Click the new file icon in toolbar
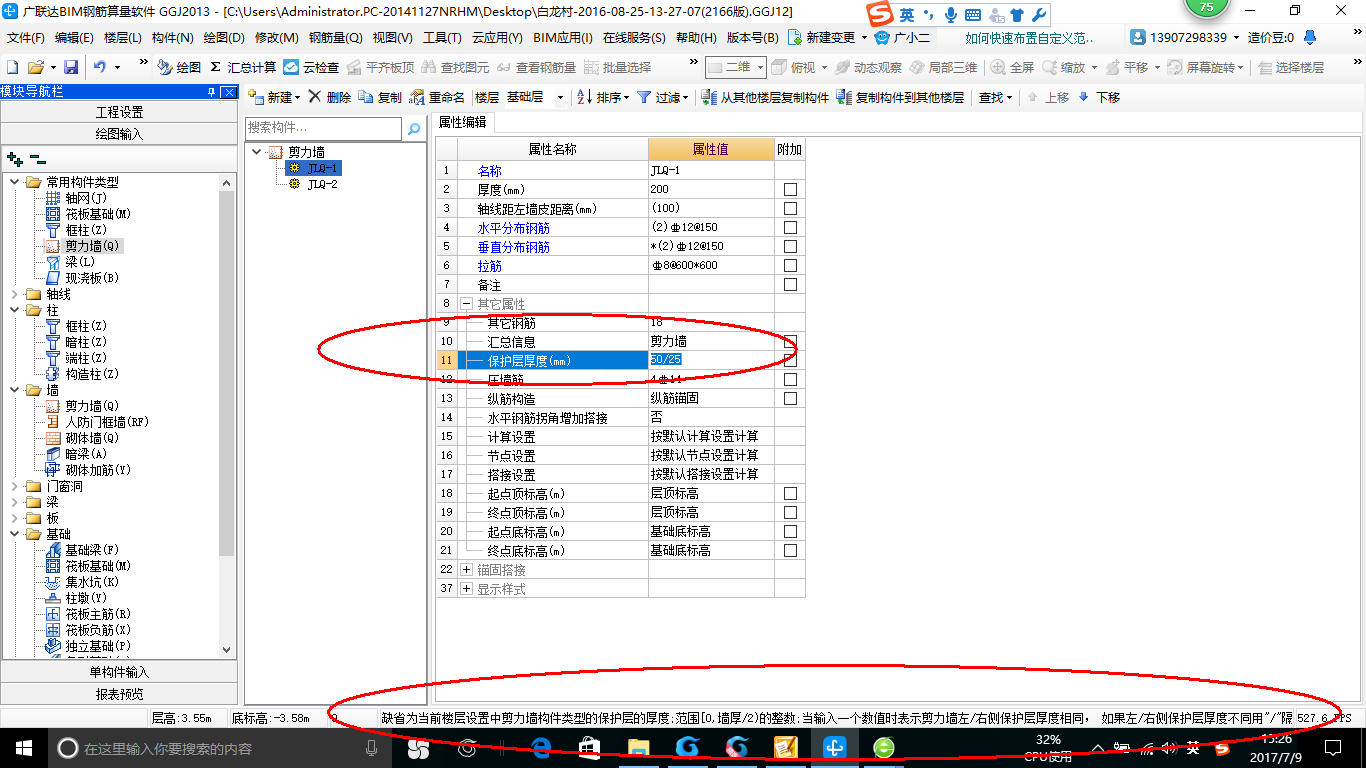 point(13,67)
